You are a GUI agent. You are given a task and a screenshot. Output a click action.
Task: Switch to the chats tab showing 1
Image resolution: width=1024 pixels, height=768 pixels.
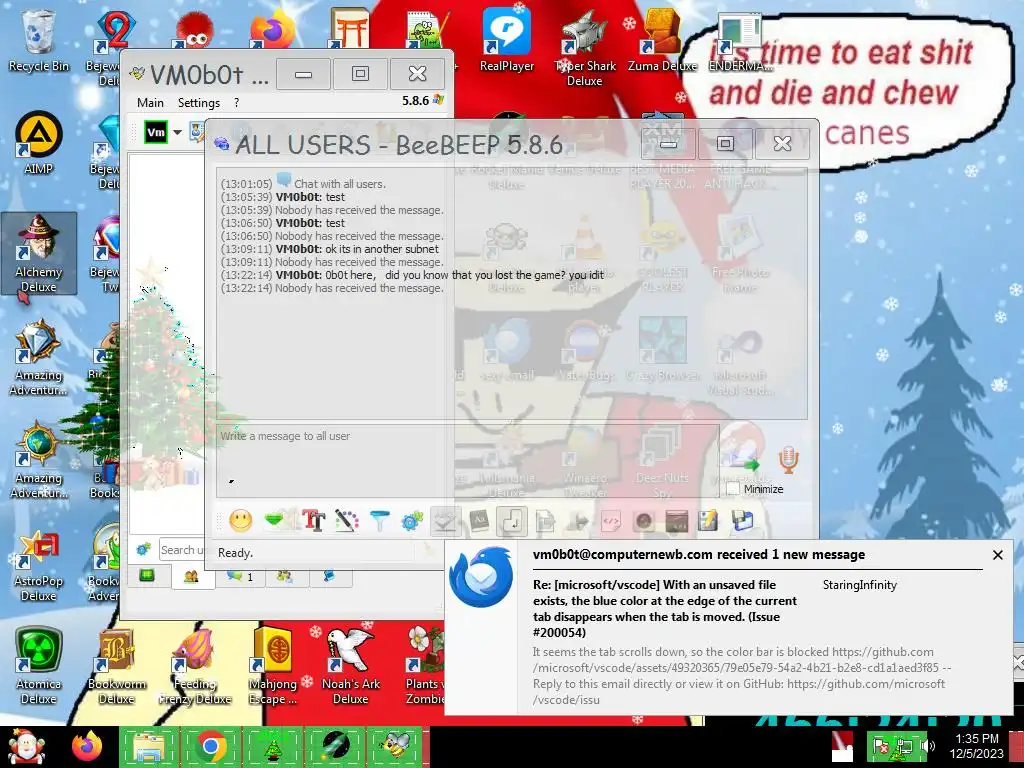point(239,577)
